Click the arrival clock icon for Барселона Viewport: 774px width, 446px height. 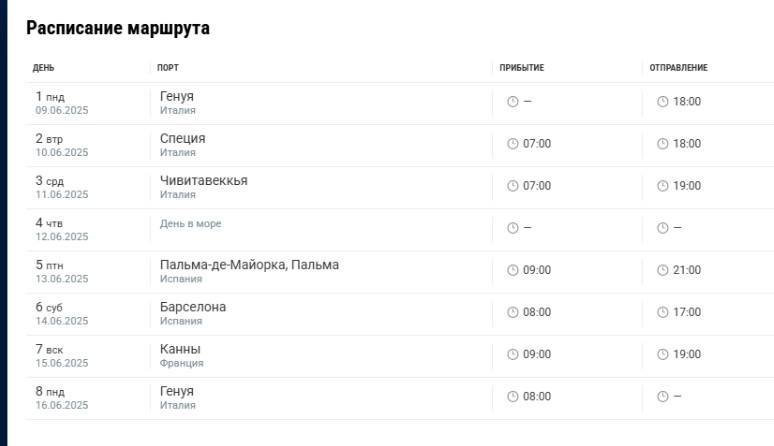[513, 312]
